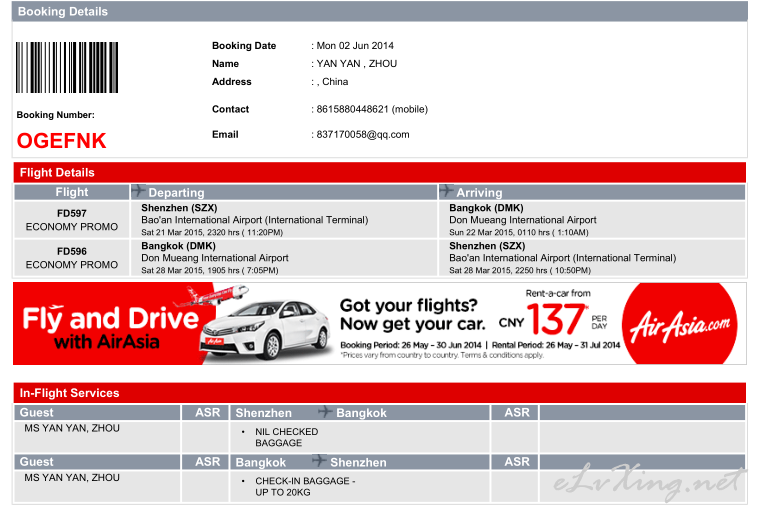Click the CNY 137 rental price

pyautogui.click(x=543, y=320)
